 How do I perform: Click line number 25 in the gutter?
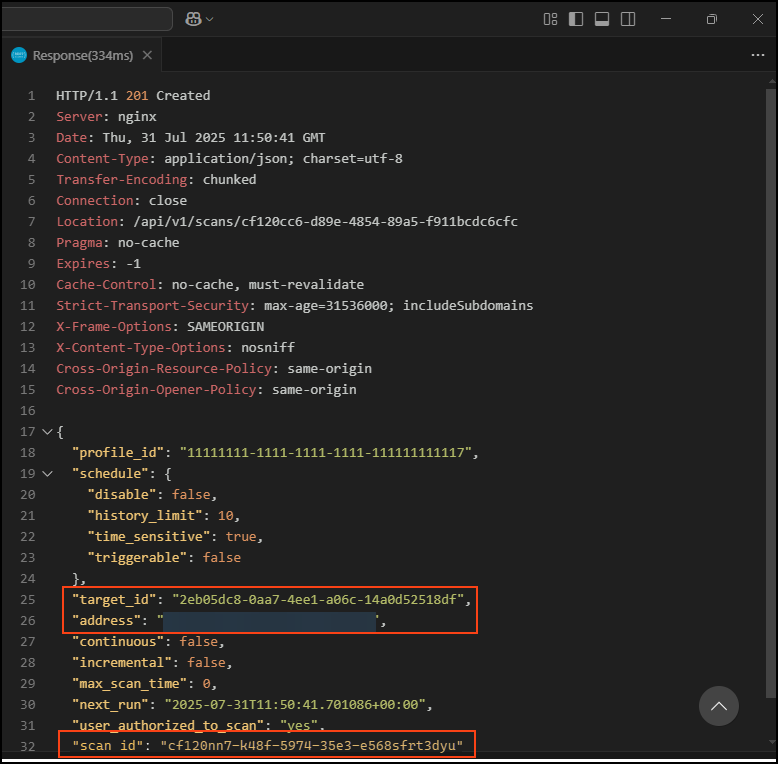(28, 599)
